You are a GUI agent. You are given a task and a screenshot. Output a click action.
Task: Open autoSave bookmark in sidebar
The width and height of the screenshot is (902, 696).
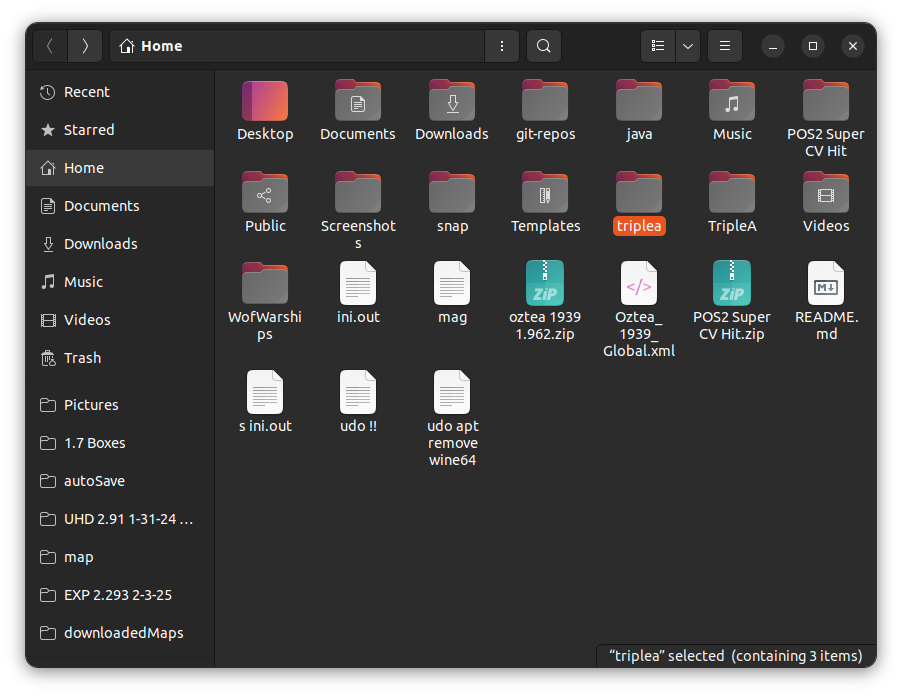(120, 481)
